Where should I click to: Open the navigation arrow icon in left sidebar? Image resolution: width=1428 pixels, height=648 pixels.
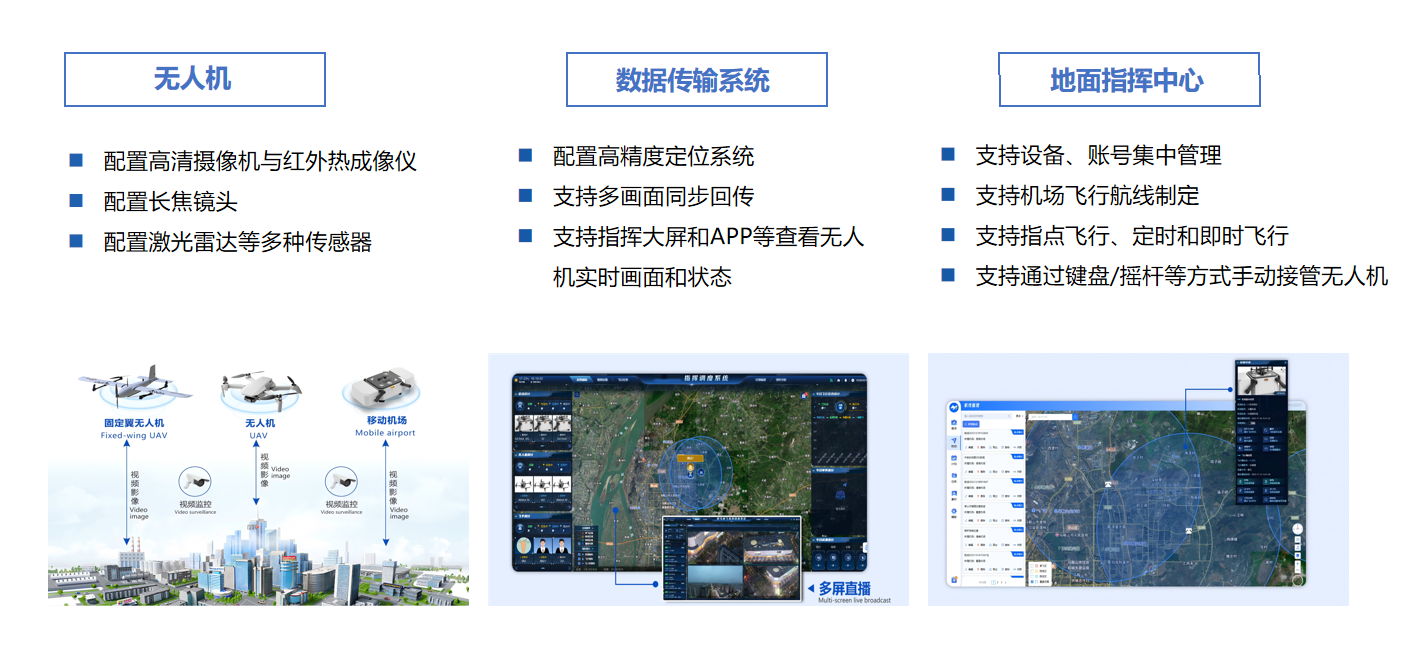click(954, 442)
